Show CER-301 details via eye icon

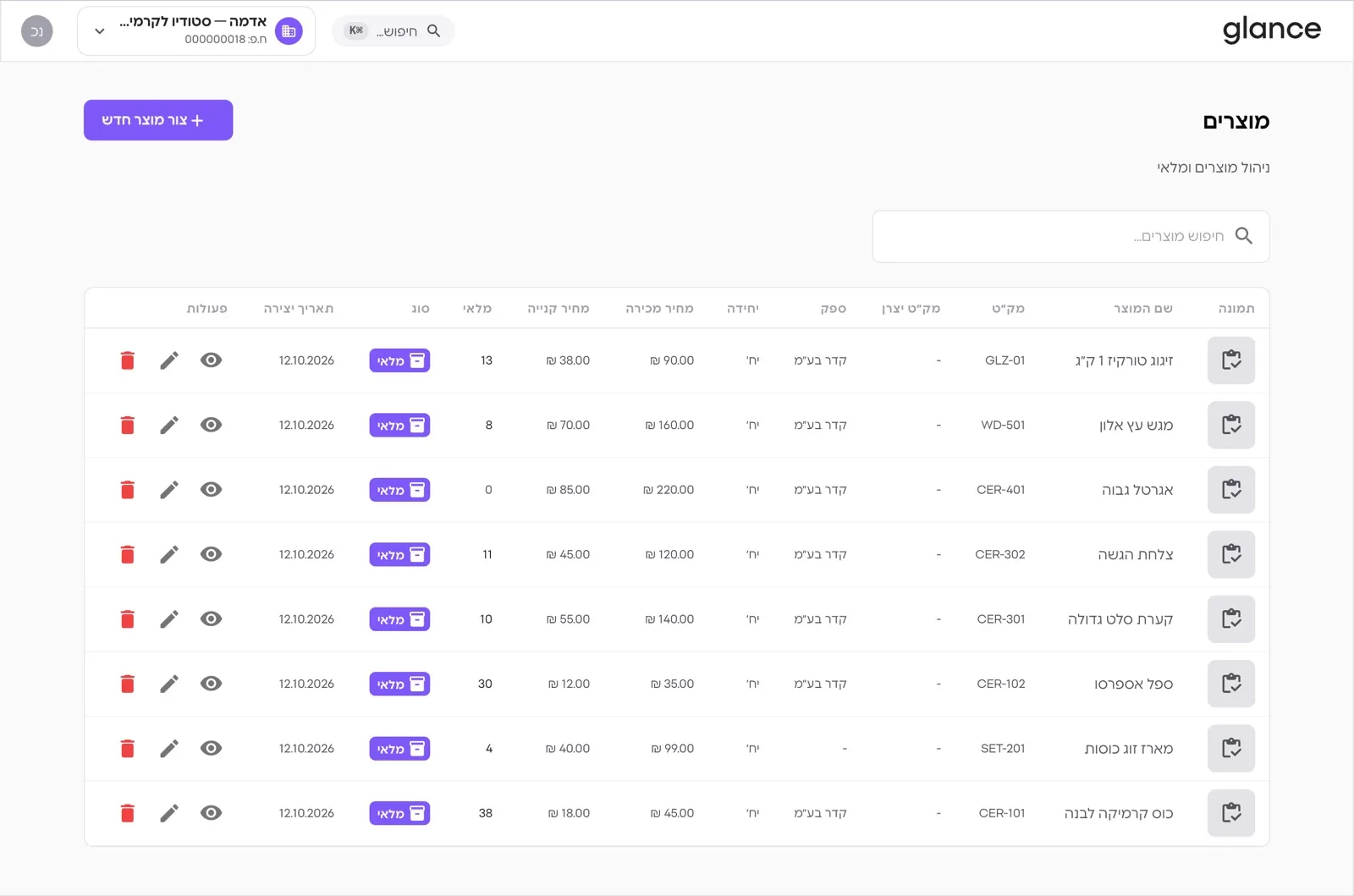click(x=212, y=619)
